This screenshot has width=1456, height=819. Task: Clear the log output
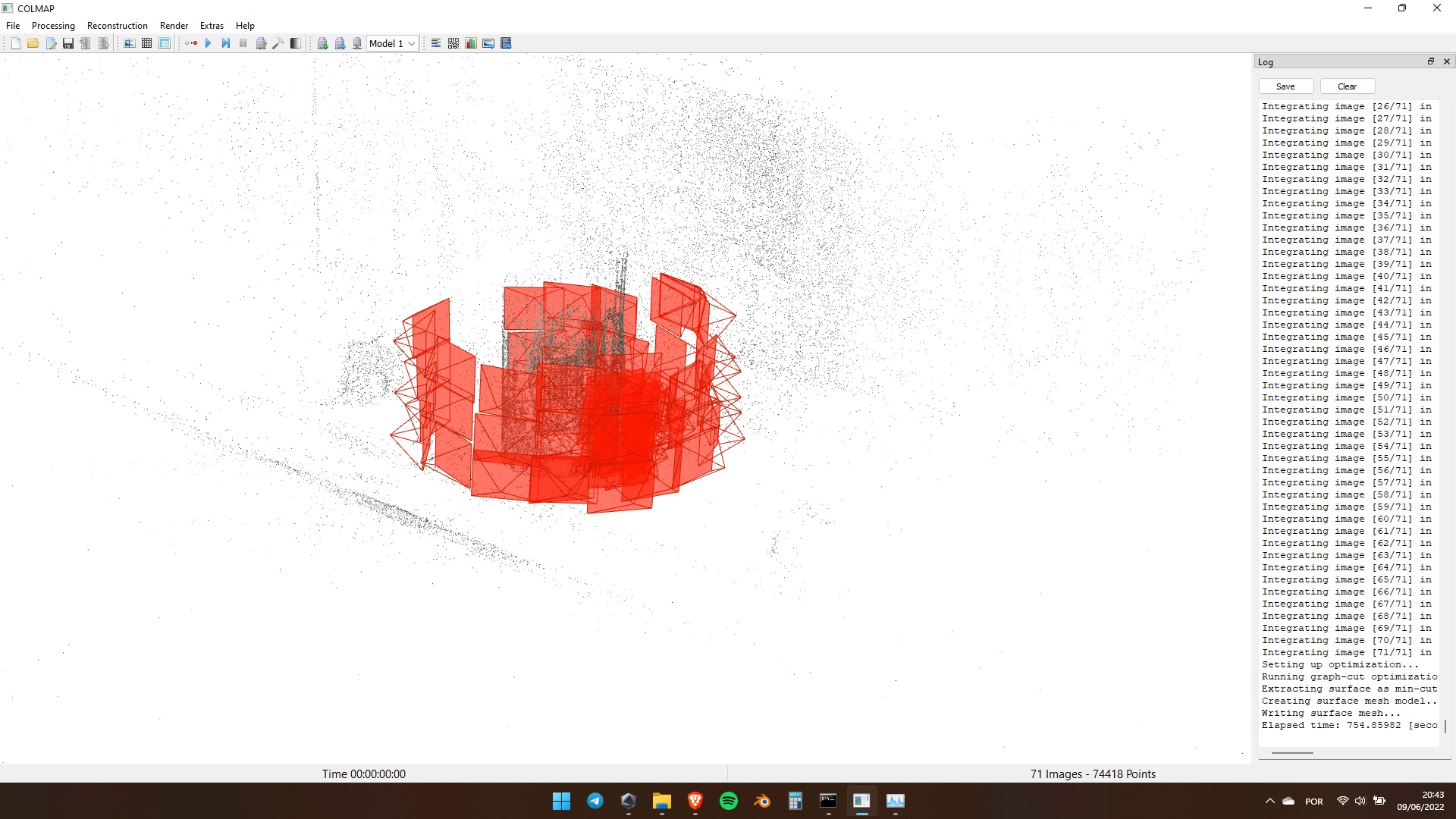1347,86
